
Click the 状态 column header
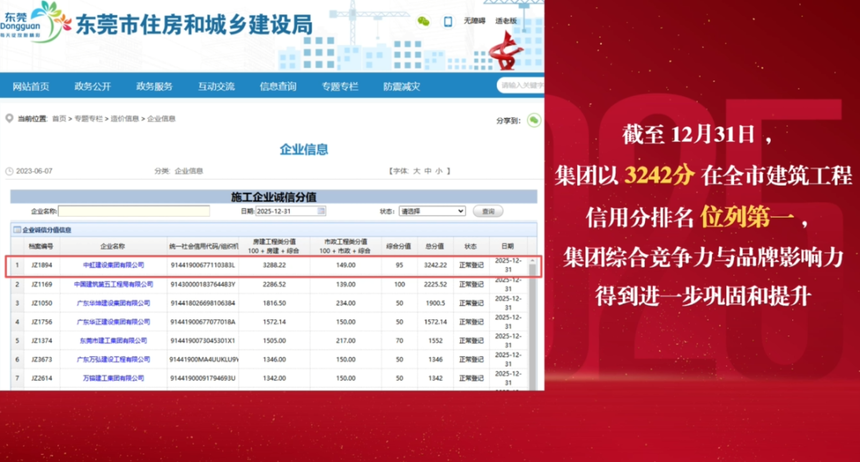click(471, 246)
